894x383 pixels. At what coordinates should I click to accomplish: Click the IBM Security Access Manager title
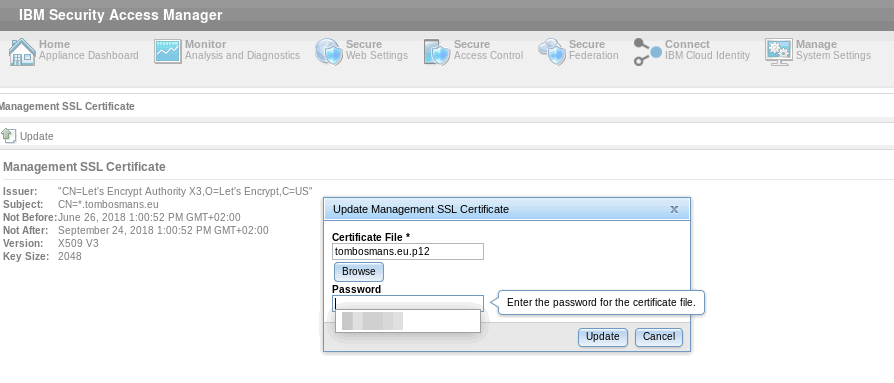[120, 15]
